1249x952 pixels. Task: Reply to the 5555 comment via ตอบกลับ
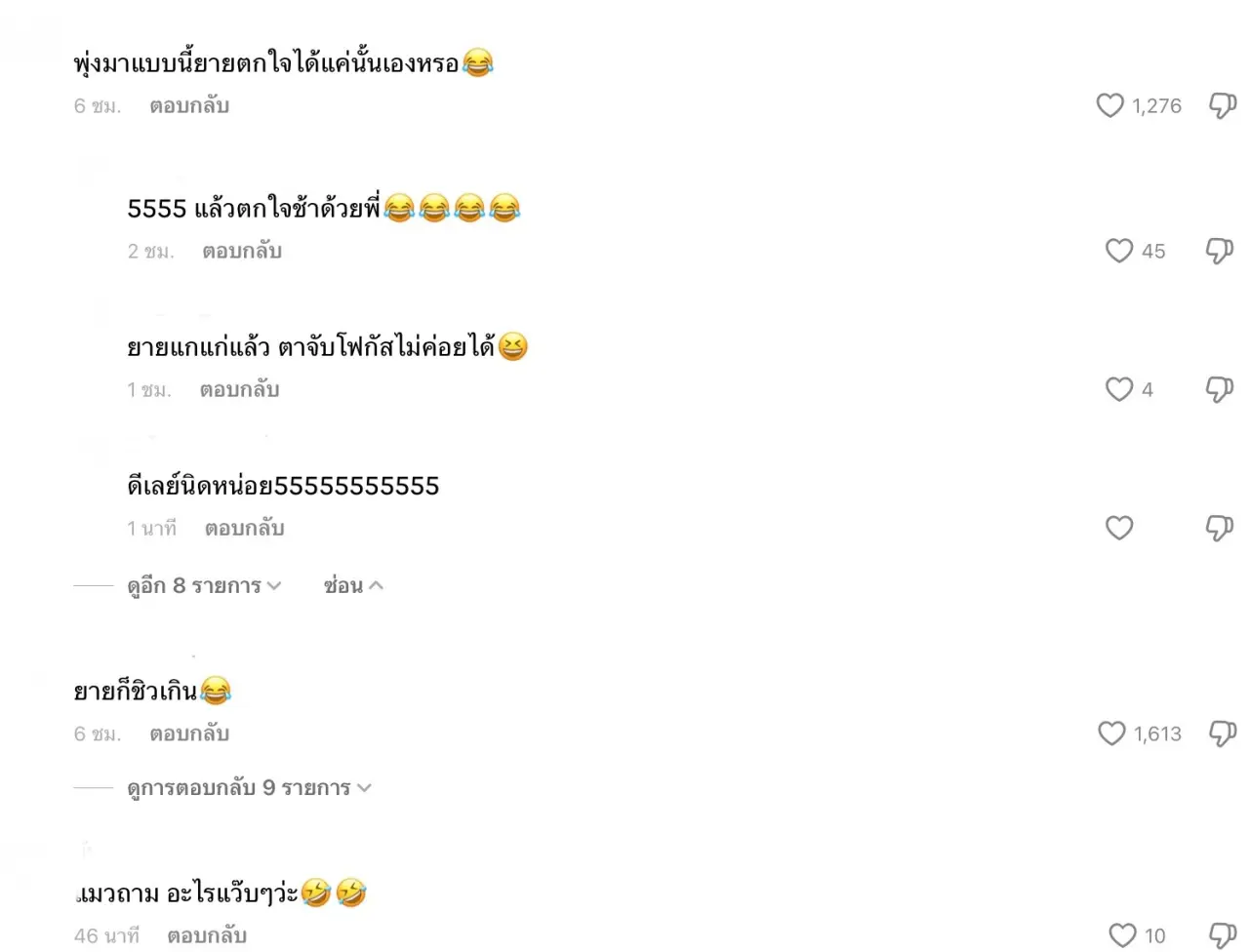point(242,251)
